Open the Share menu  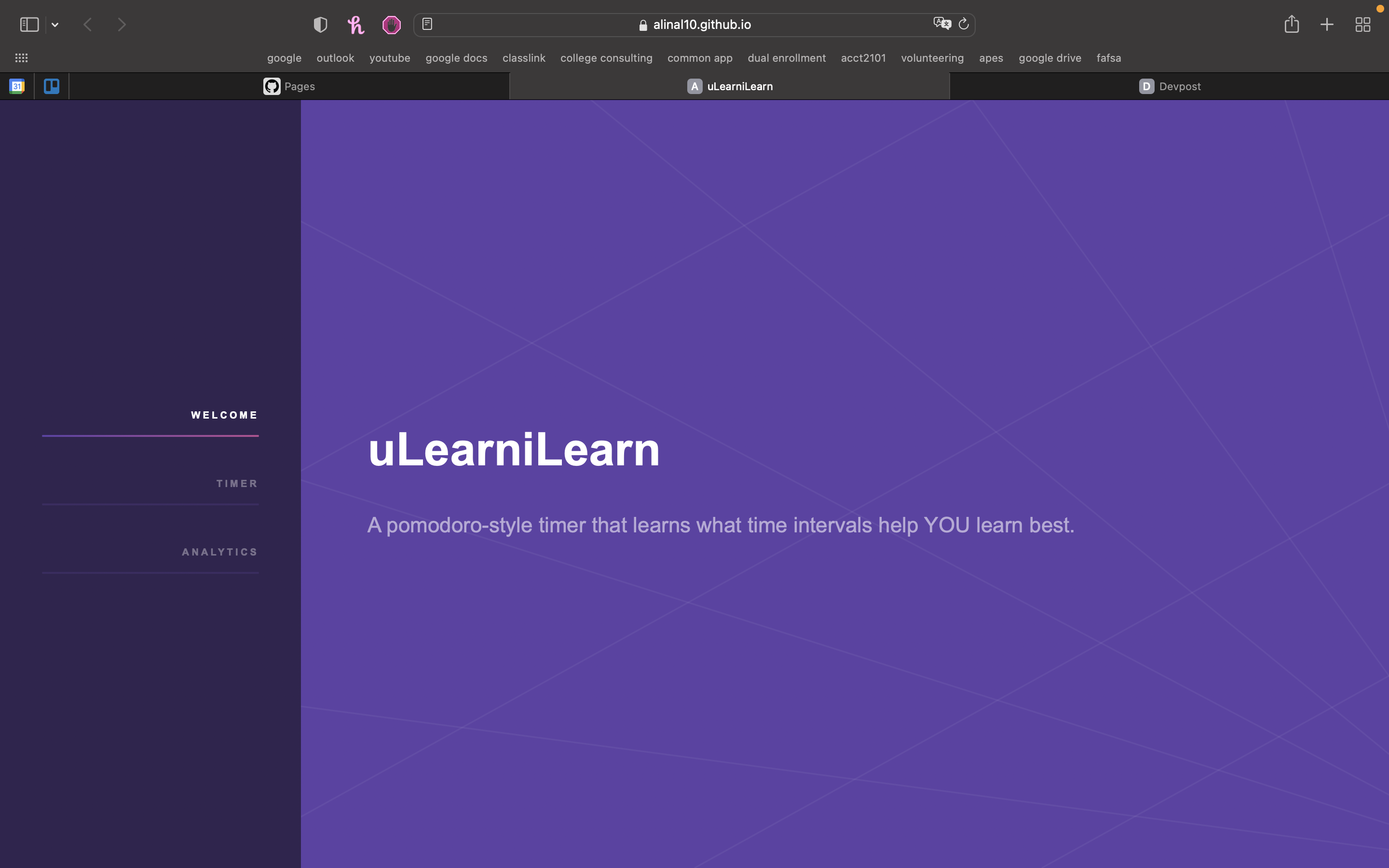[1292, 24]
